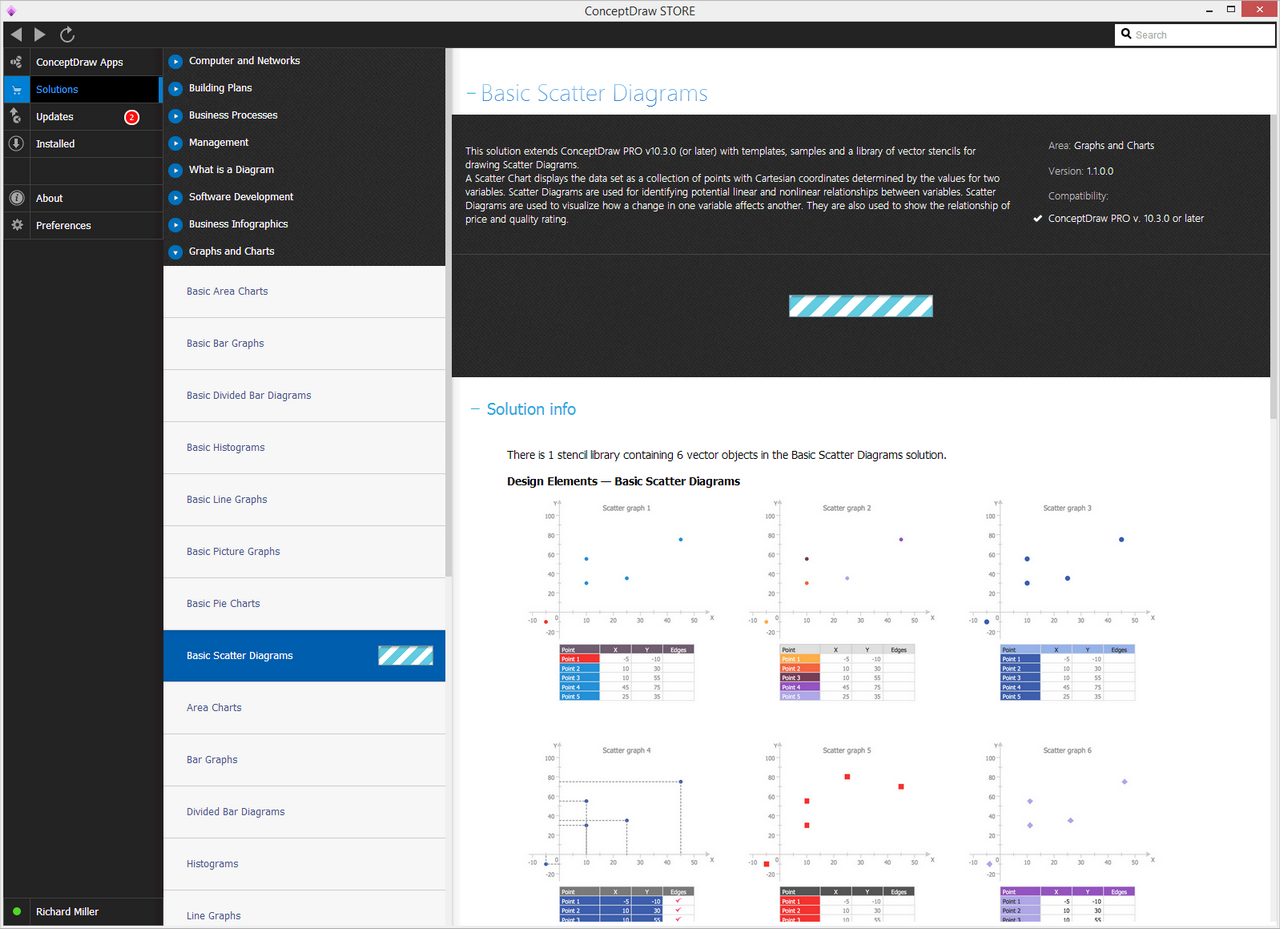
Task: Select the Divided Bar Diagrams solution
Action: coord(304,812)
